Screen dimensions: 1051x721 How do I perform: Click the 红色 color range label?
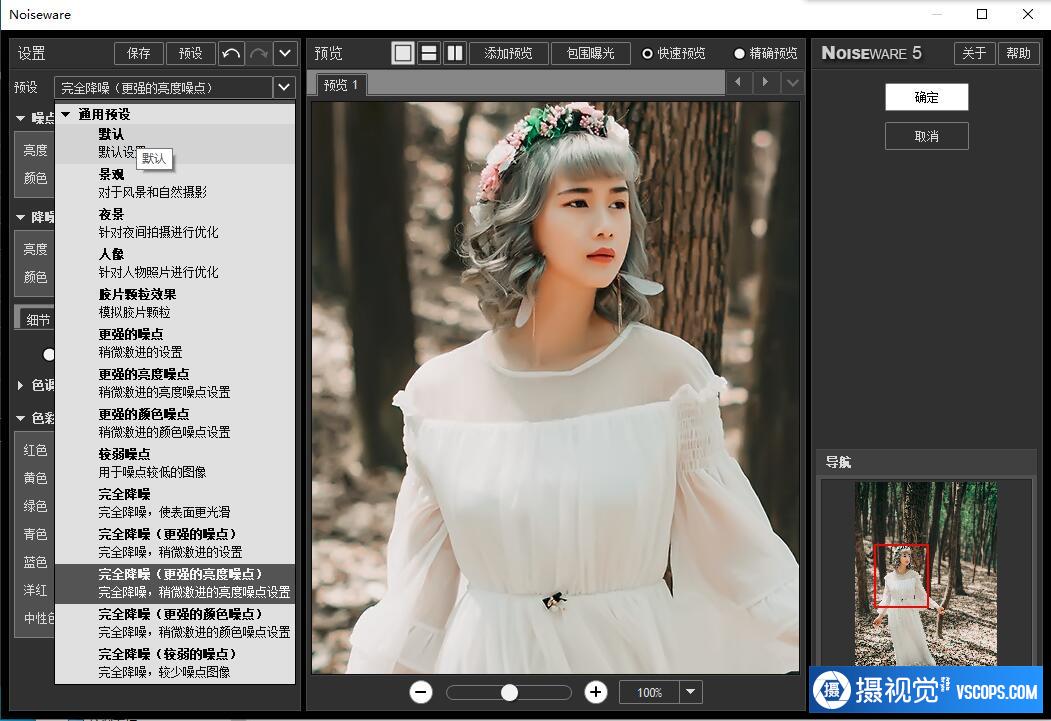tap(35, 450)
